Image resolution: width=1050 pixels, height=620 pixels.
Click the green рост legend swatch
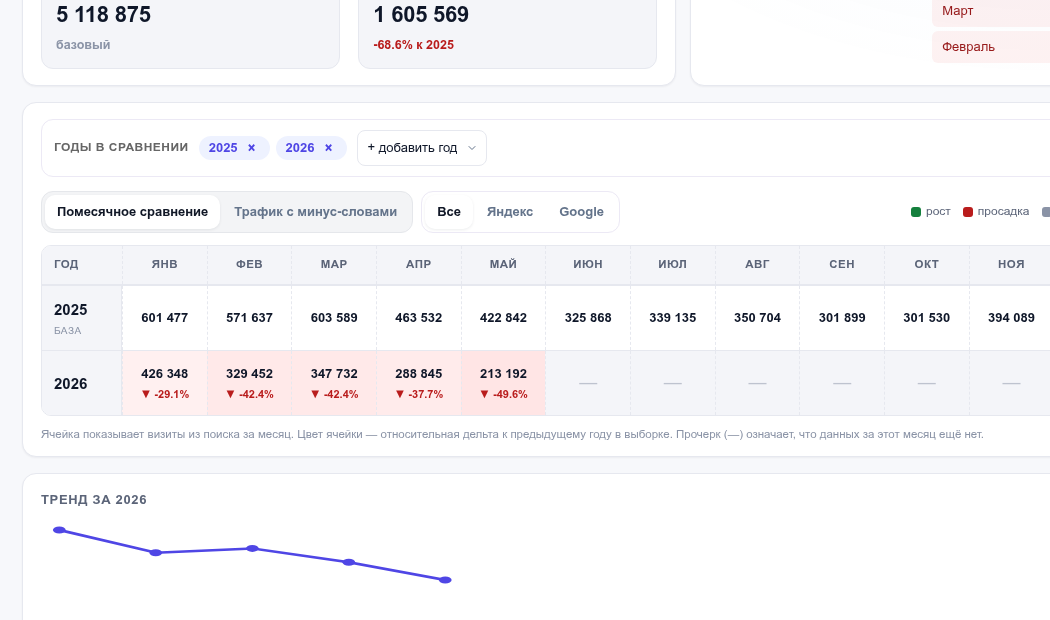pos(916,212)
